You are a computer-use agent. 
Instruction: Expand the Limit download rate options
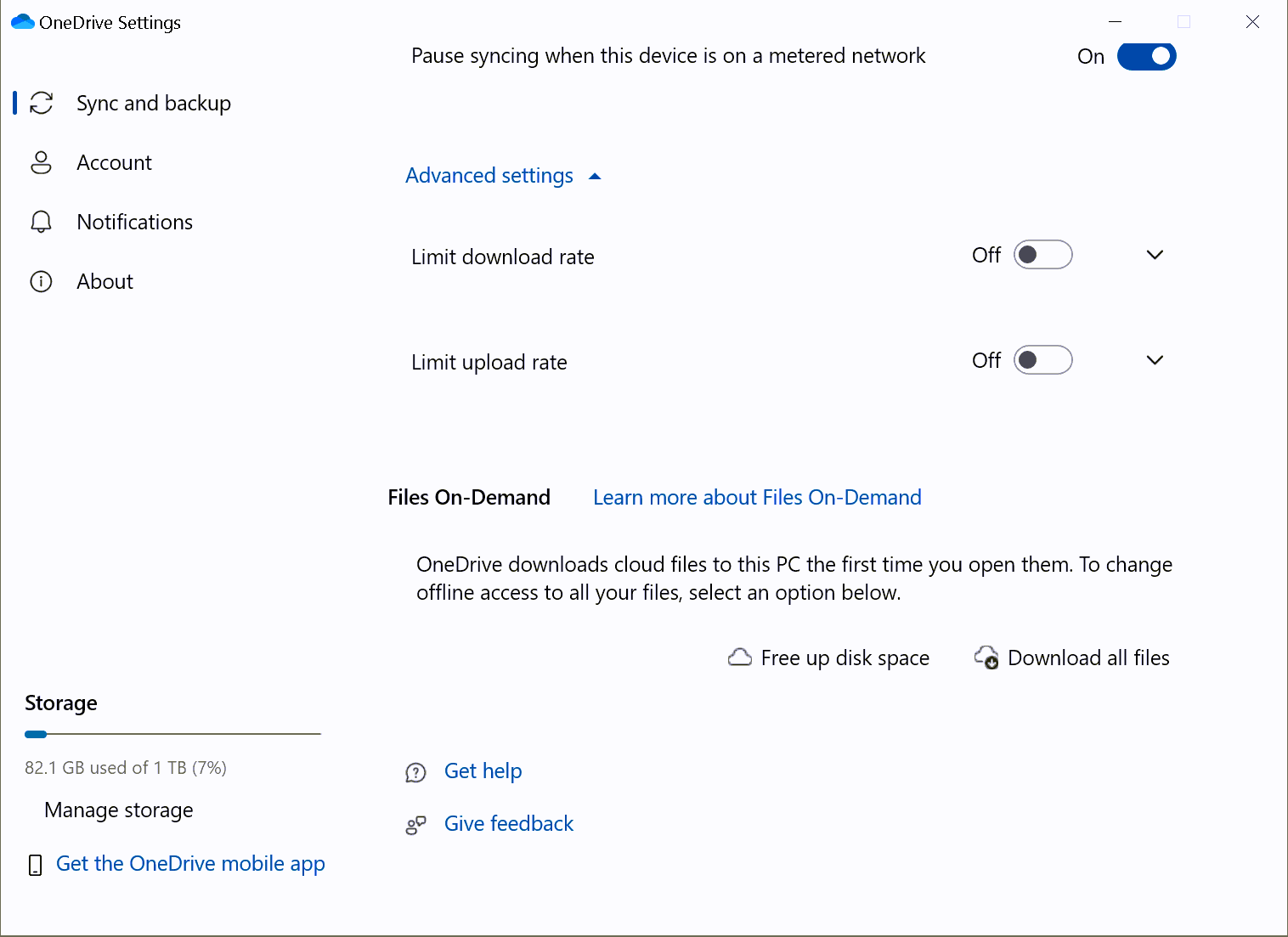[1155, 254]
